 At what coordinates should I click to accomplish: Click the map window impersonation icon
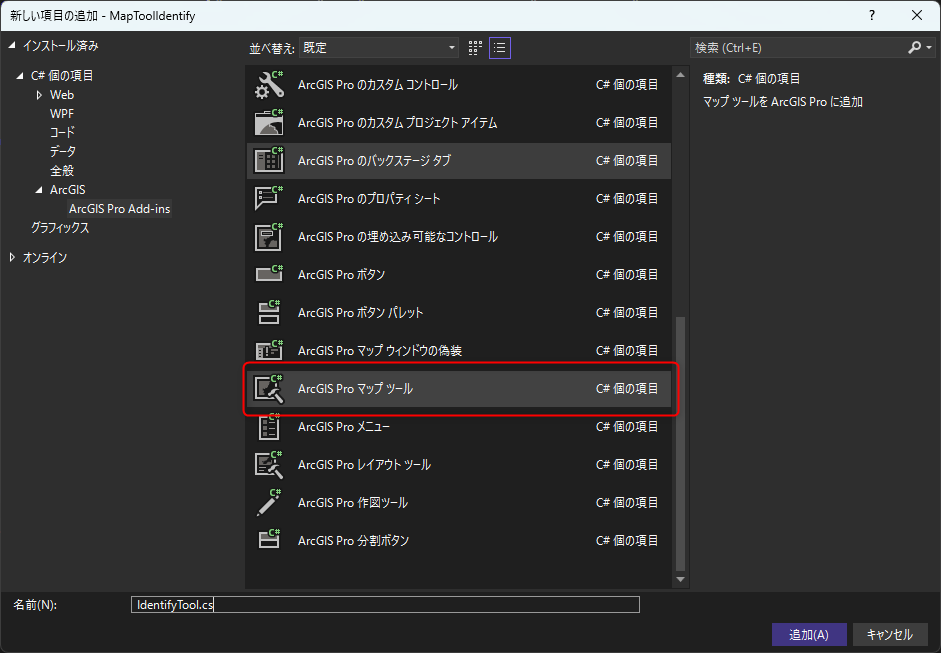click(269, 351)
